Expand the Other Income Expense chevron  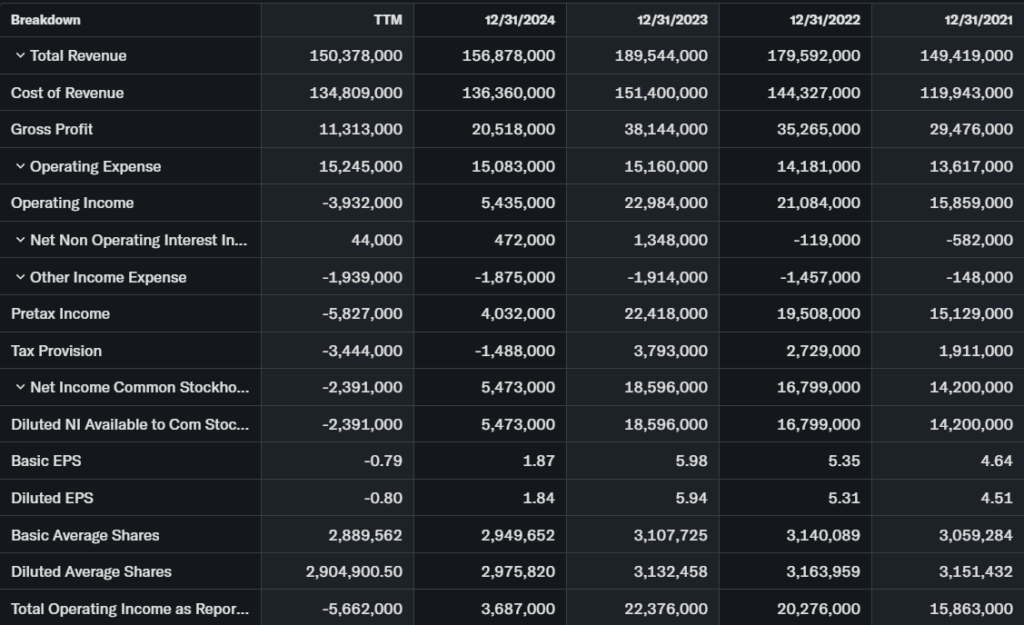pos(20,277)
